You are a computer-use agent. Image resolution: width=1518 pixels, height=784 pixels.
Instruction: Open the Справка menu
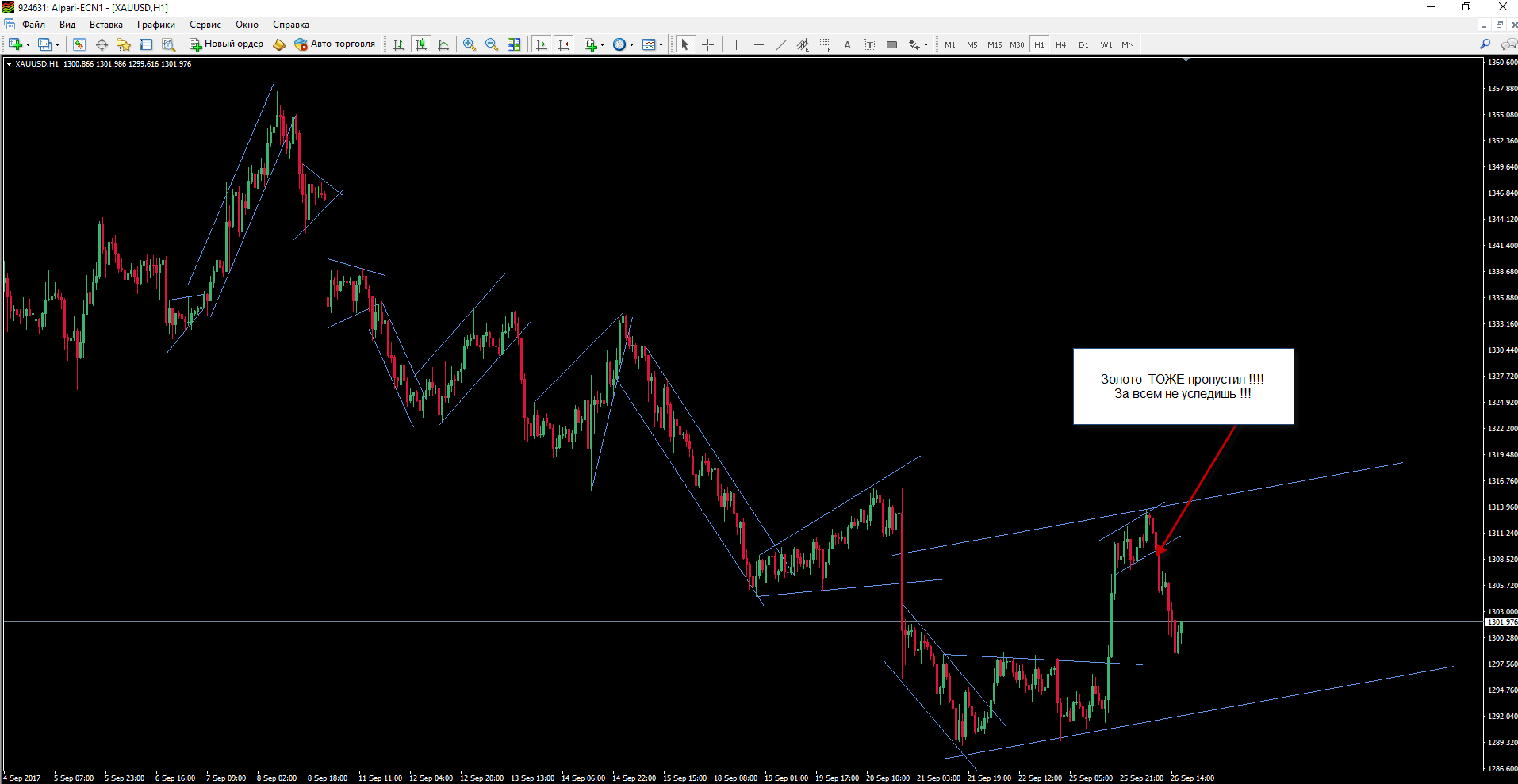[291, 25]
